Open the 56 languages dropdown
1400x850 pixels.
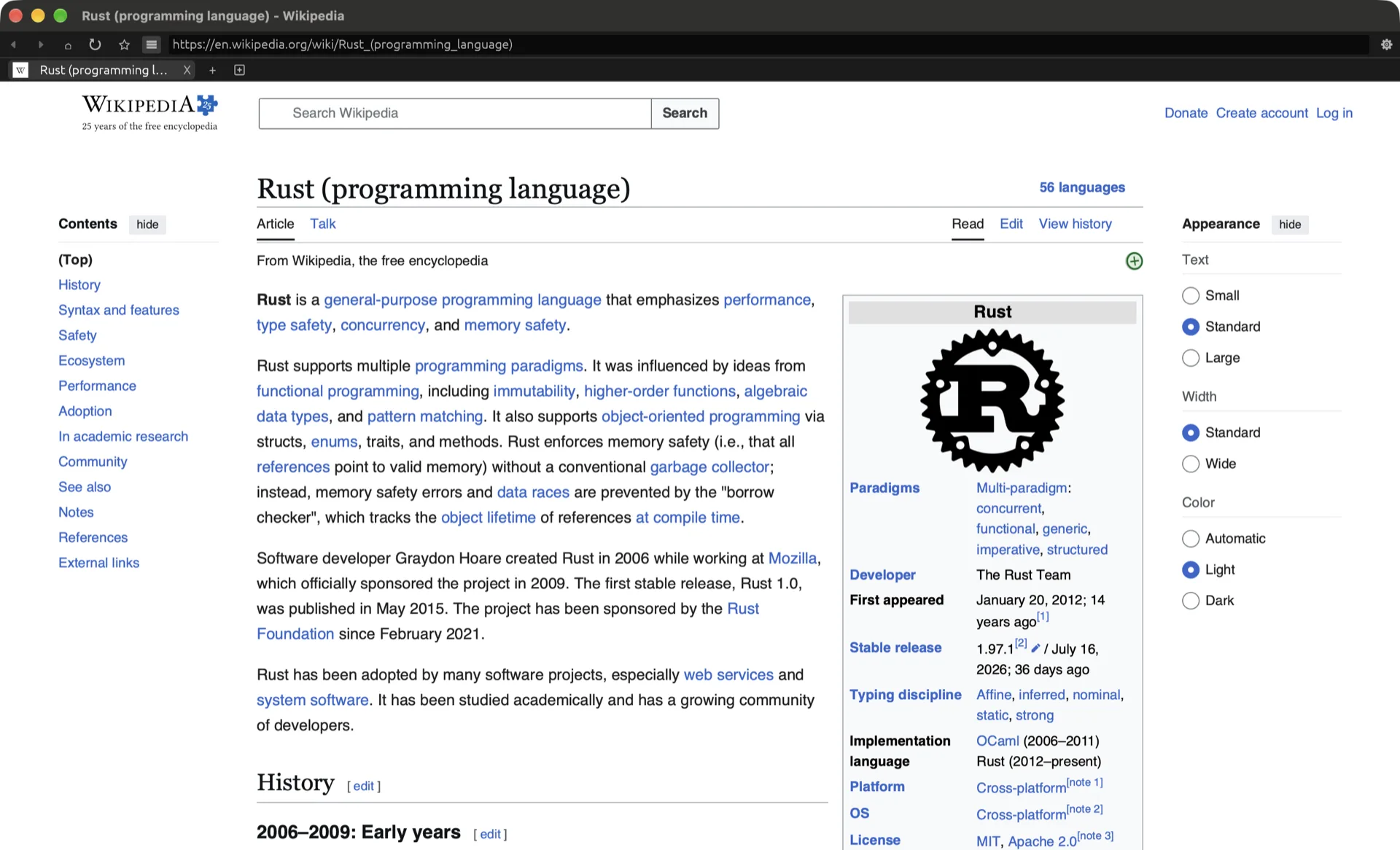(1081, 187)
